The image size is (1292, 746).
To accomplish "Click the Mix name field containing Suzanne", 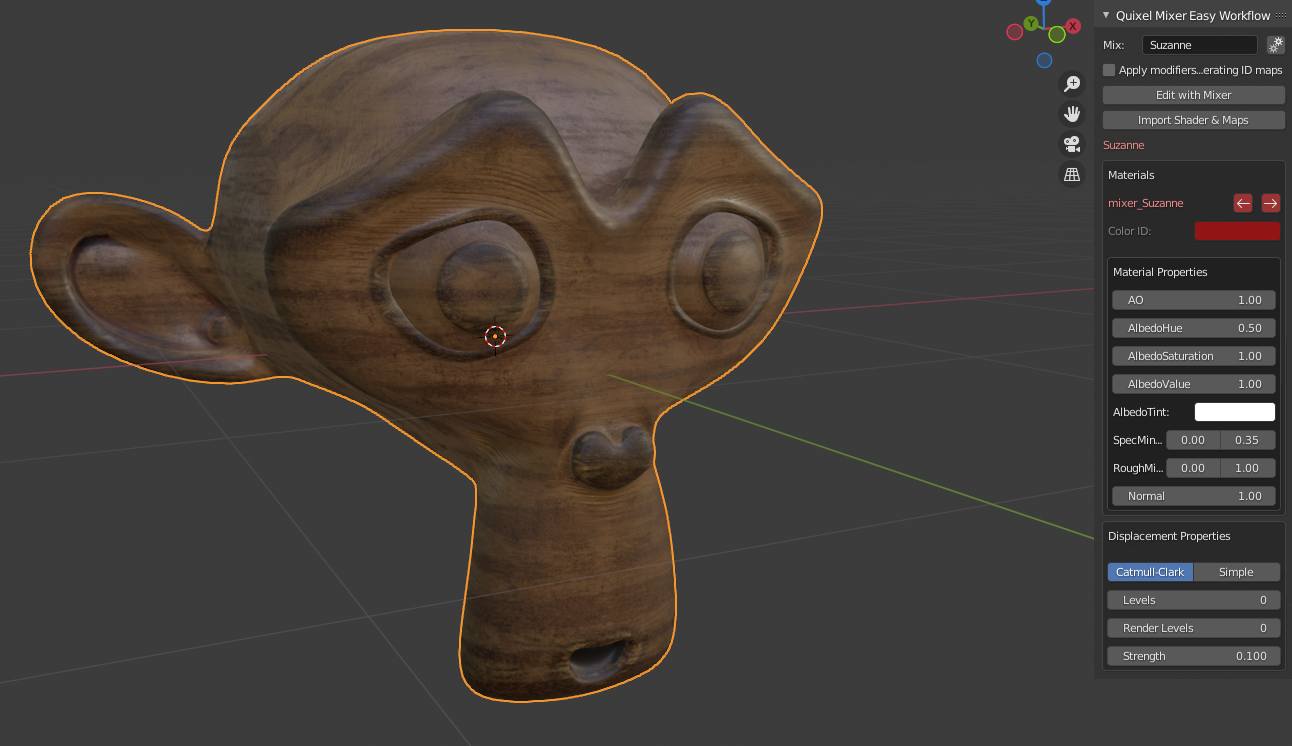I will coord(1200,45).
